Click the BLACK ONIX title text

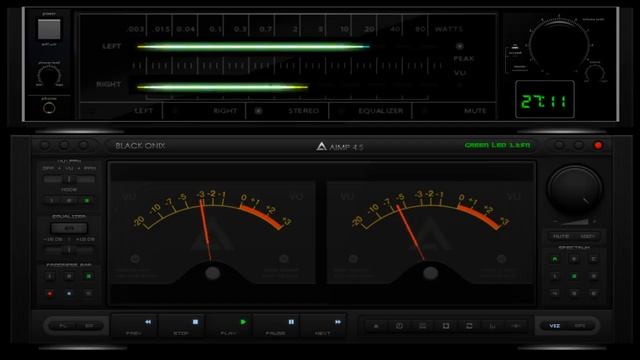click(x=140, y=146)
